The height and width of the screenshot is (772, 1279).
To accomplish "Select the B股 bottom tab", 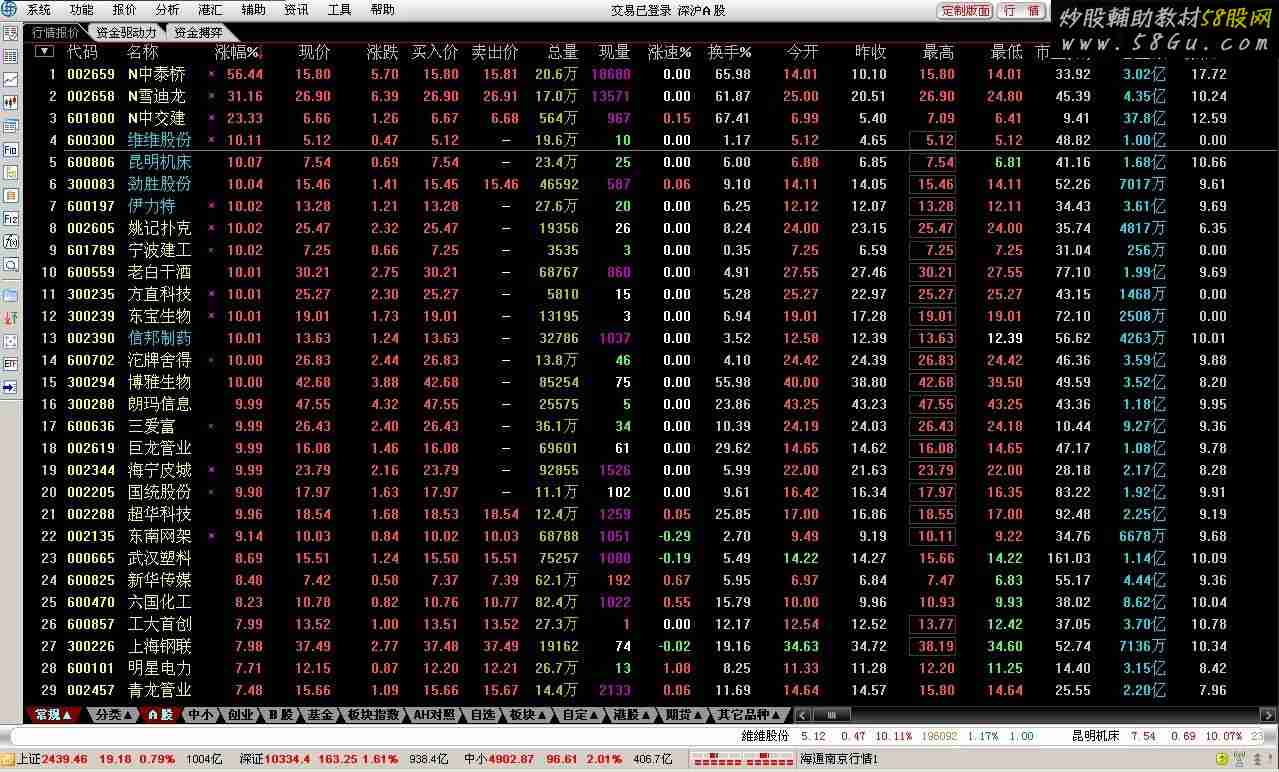I will (280, 715).
